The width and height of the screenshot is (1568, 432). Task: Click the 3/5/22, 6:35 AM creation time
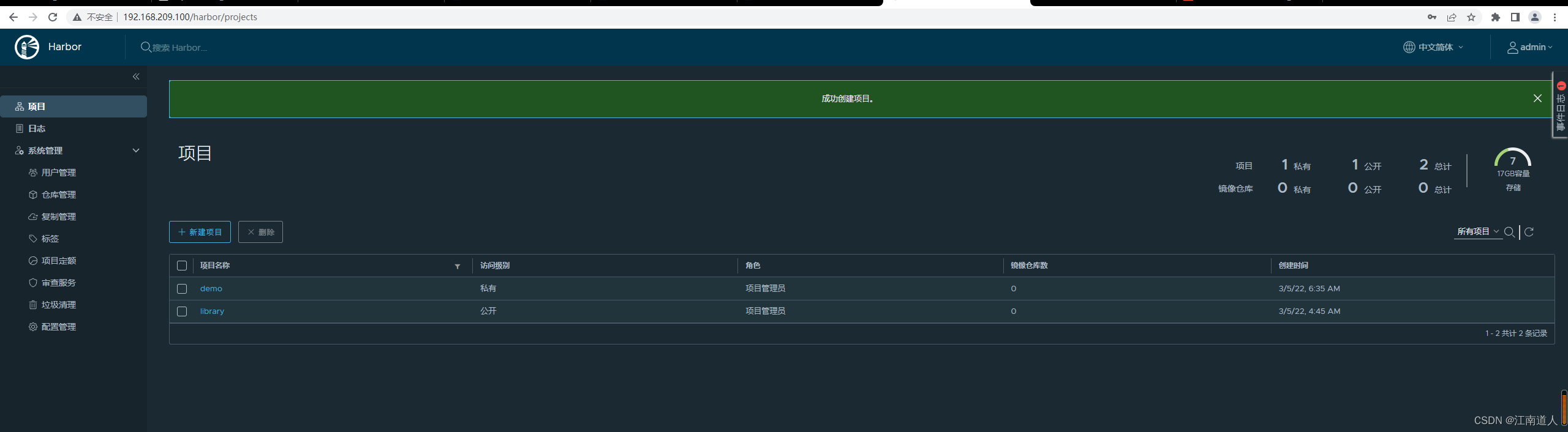(x=1309, y=289)
